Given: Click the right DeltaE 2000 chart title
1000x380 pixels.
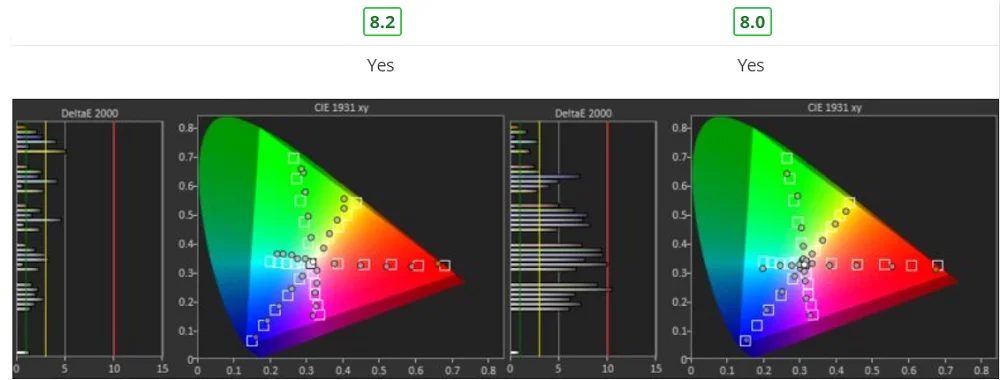Looking at the screenshot, I should [x=583, y=113].
